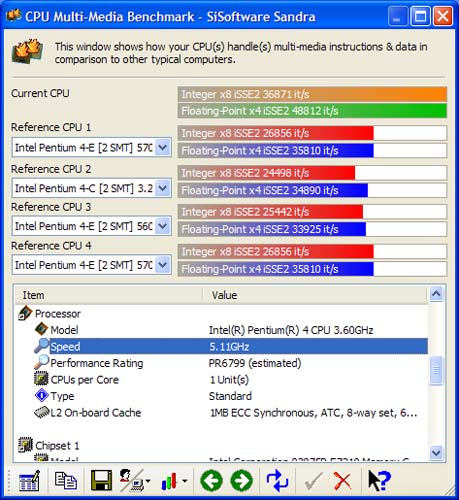Select the Model row

coord(221,330)
